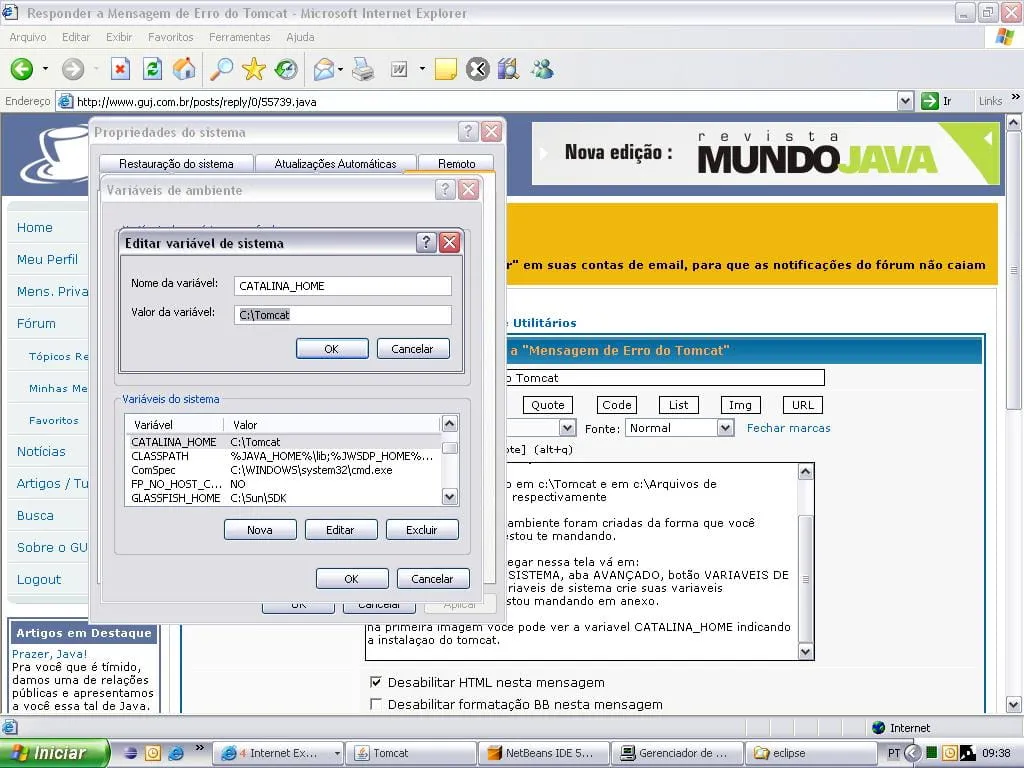Check Desabilitar formatação BB nesta mensagem
Screen dimensions: 1024x768
[376, 704]
